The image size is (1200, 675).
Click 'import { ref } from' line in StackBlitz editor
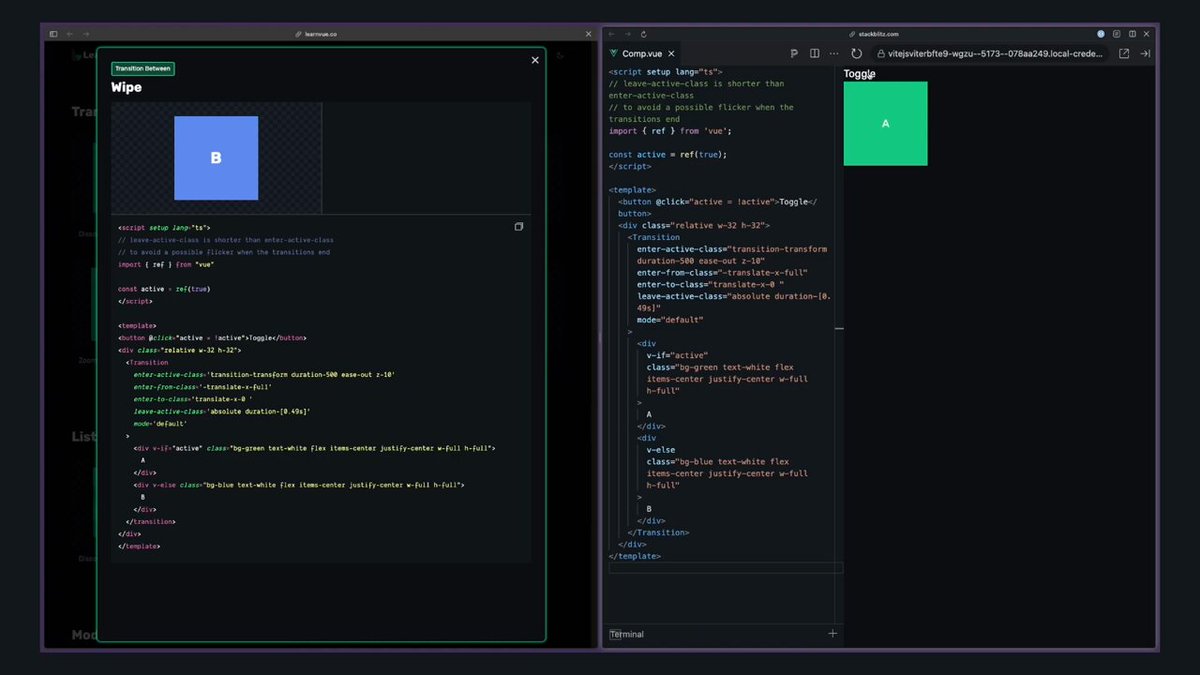[670, 131]
